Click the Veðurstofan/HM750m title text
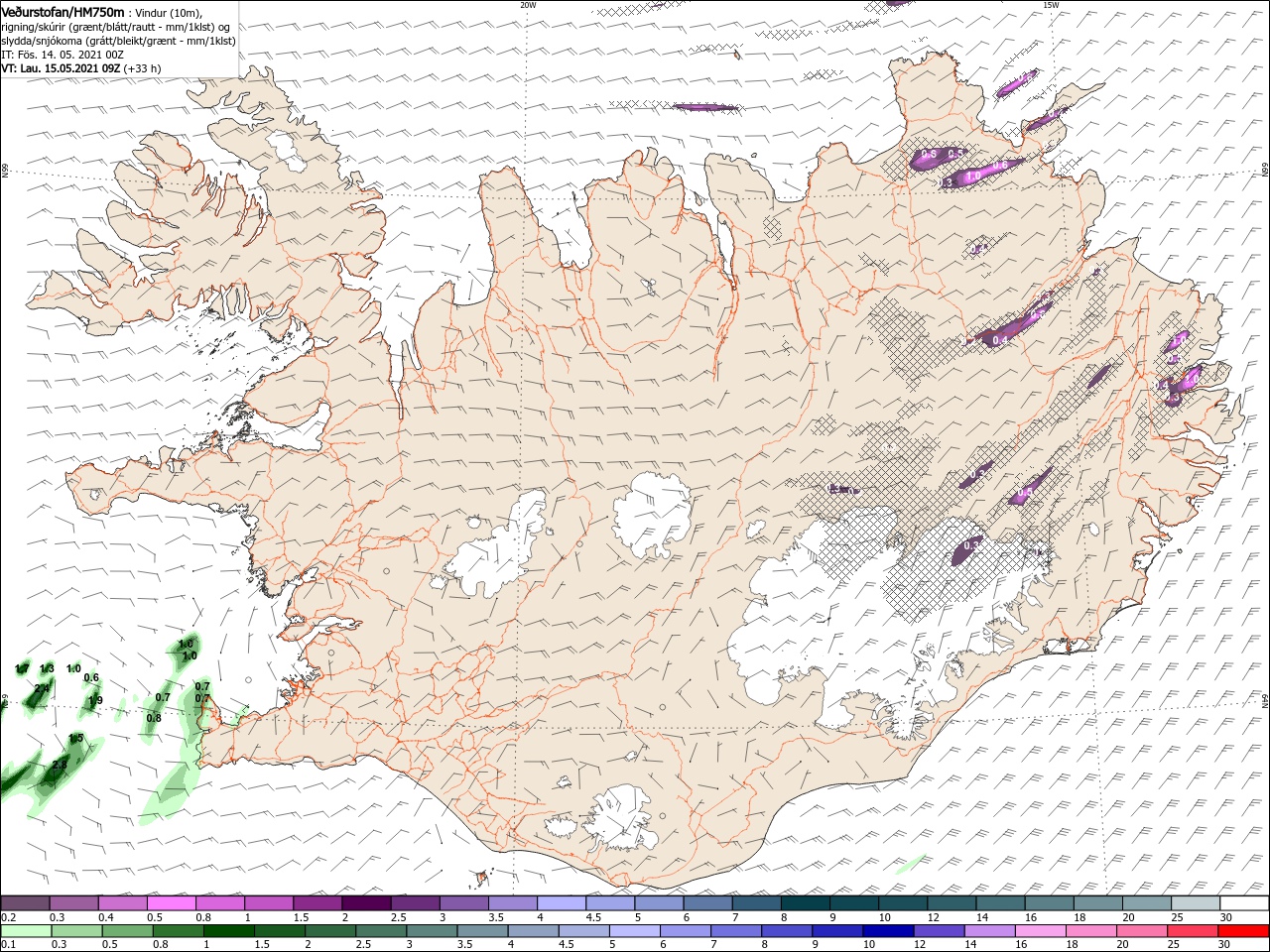The image size is (1270, 952). (x=63, y=11)
